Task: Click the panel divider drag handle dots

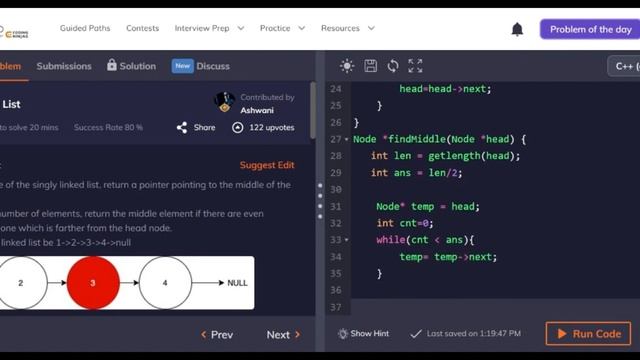Action: coord(320,201)
